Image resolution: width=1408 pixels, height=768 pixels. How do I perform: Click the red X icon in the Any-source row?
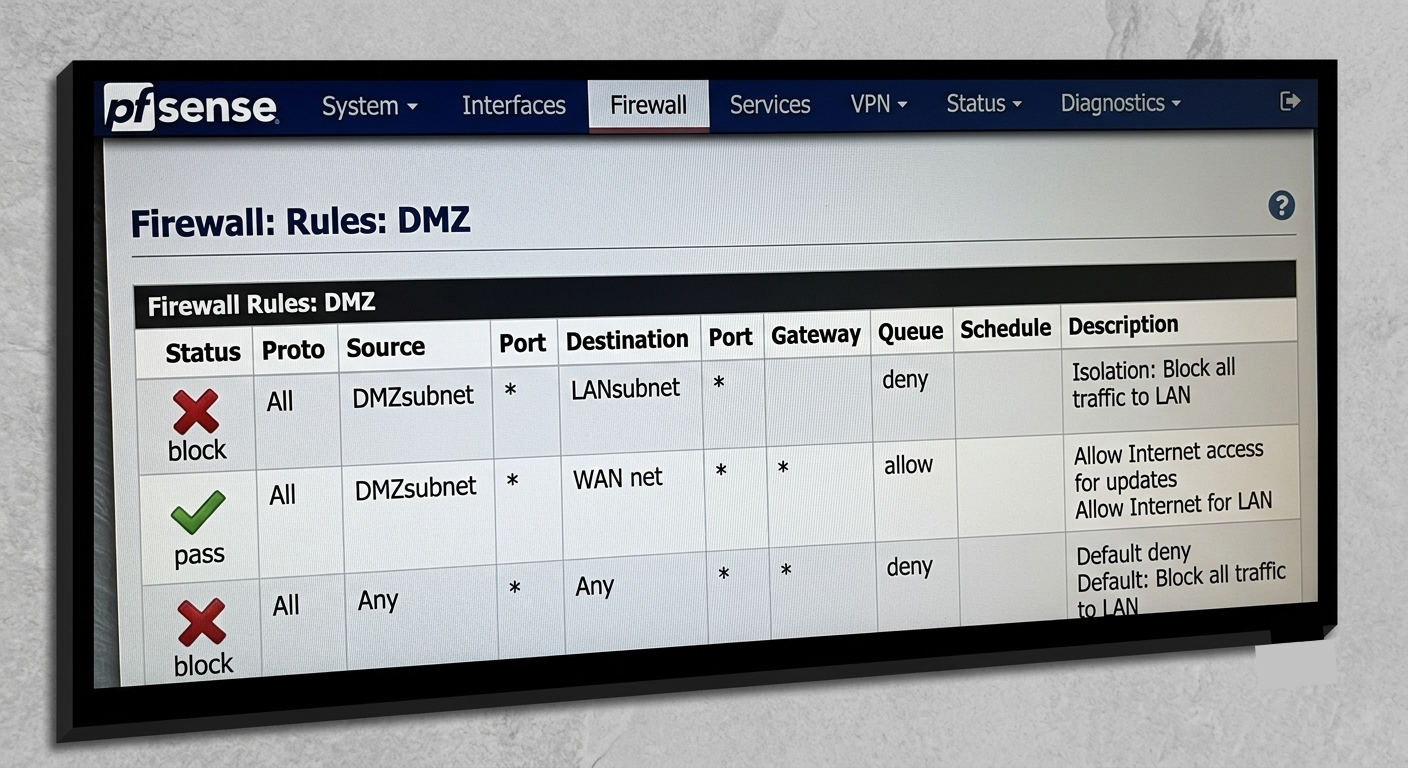click(202, 622)
